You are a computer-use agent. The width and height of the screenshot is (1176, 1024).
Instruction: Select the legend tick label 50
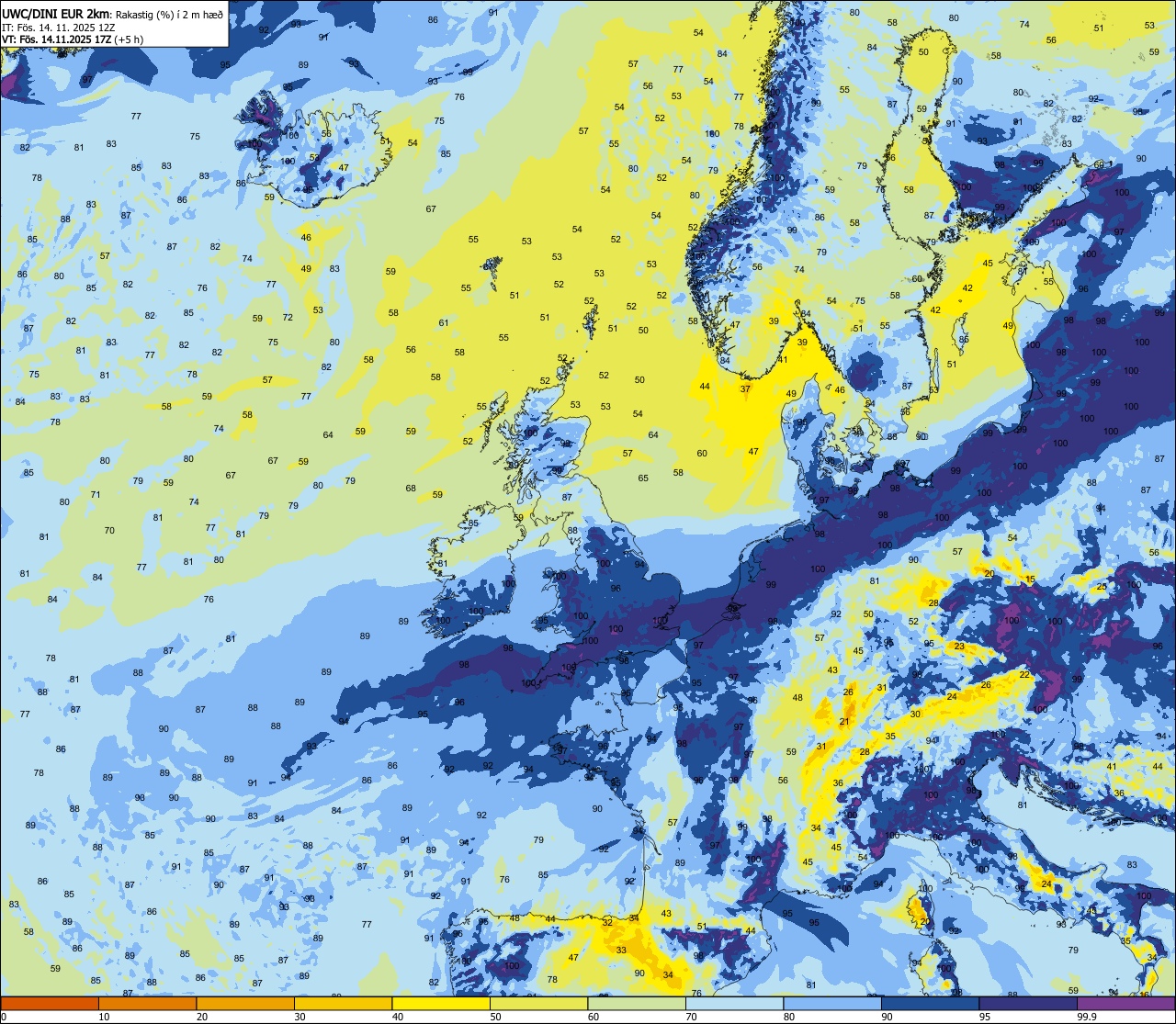pos(495,1017)
